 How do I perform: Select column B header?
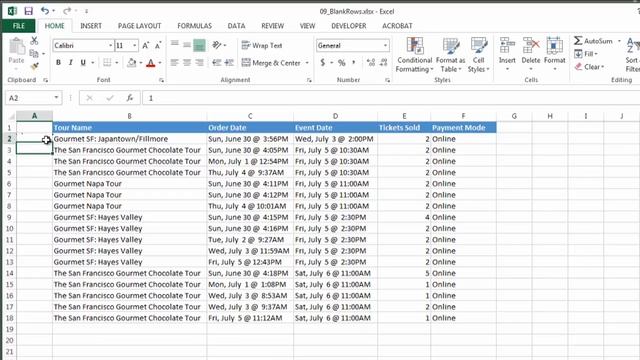(129, 116)
